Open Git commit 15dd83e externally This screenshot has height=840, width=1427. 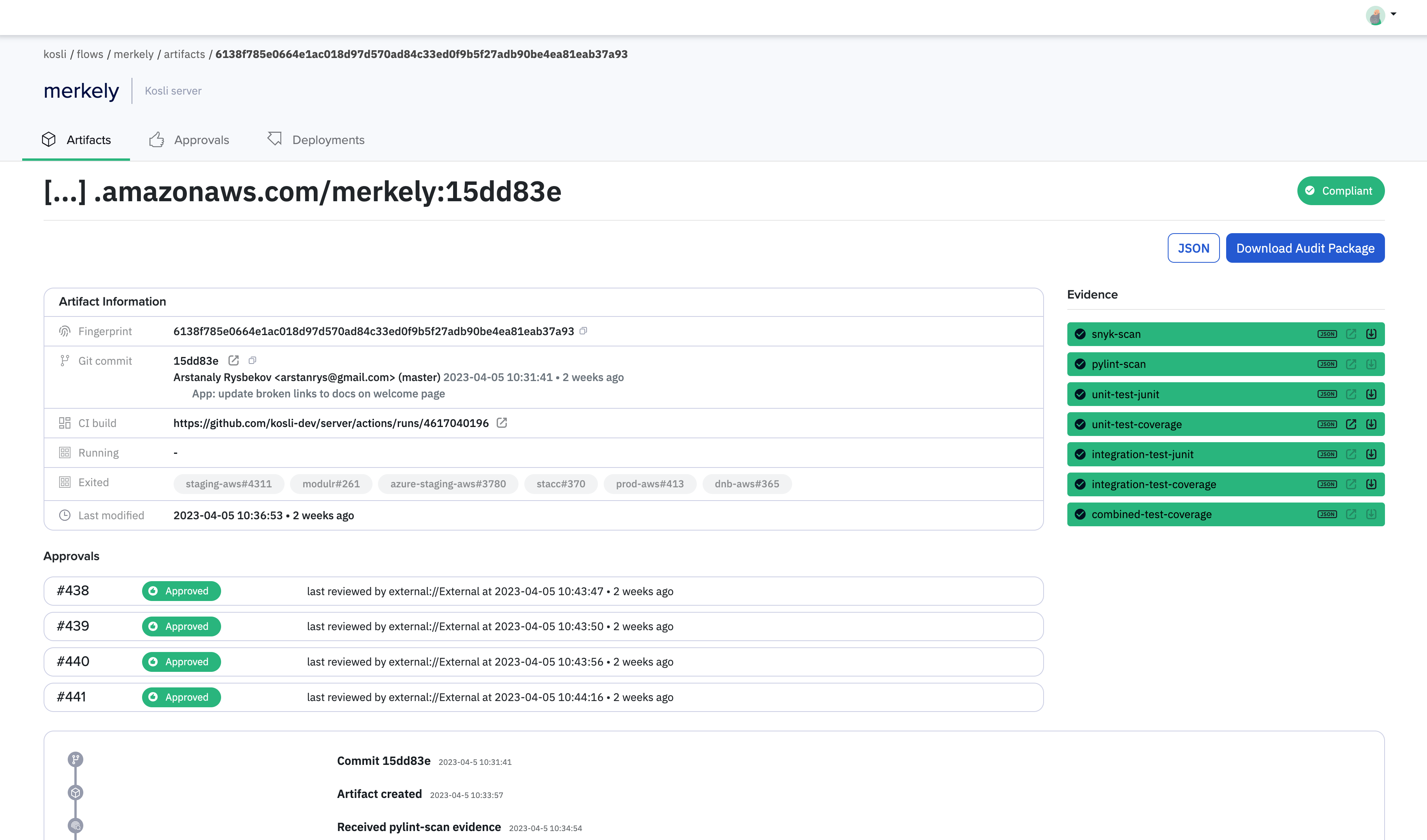pos(233,360)
